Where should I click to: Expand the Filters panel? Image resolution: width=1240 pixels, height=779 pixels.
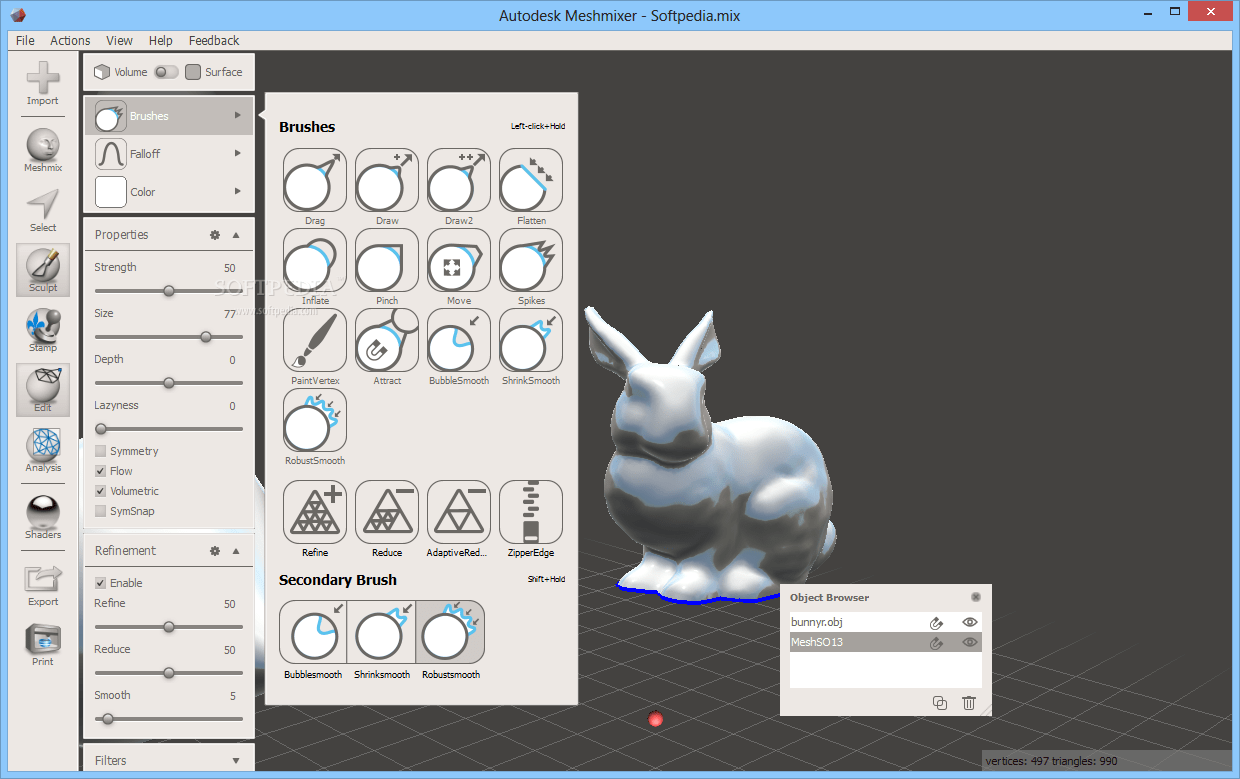click(236, 760)
